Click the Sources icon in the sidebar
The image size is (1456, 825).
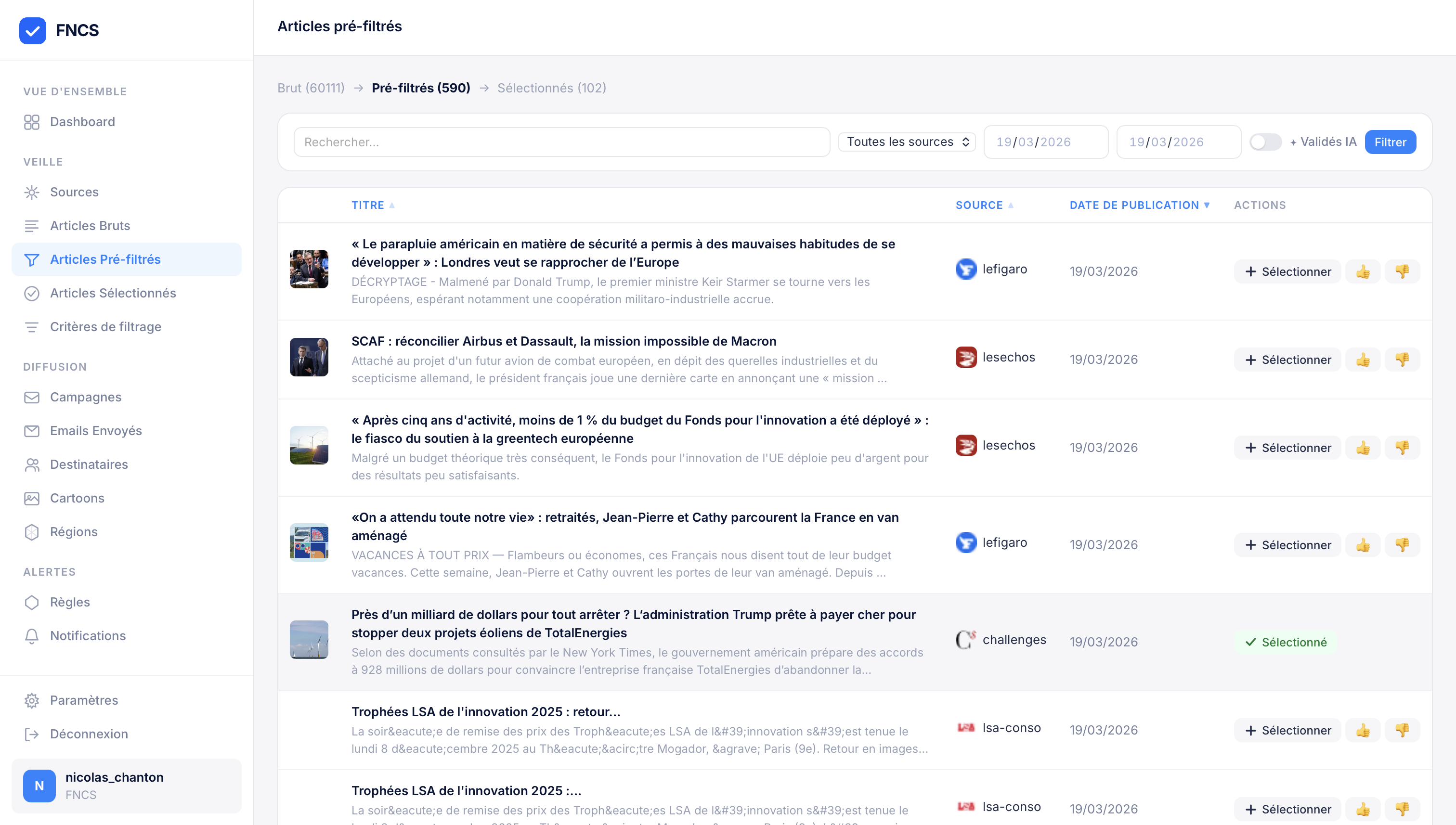(32, 192)
